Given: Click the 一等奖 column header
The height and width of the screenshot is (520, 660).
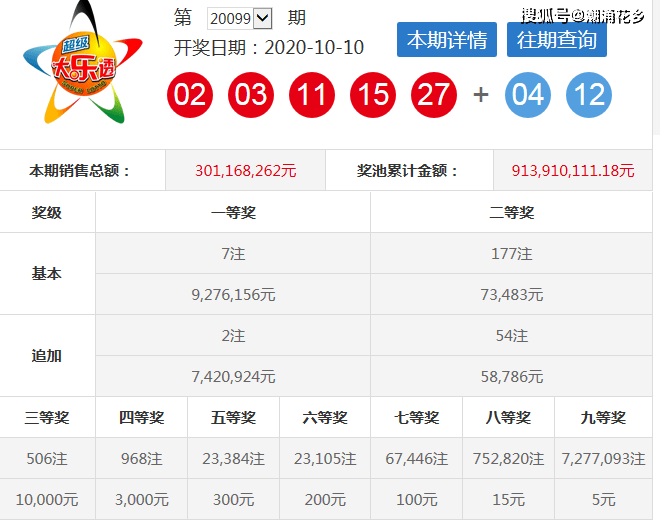Looking at the screenshot, I should (x=233, y=213).
